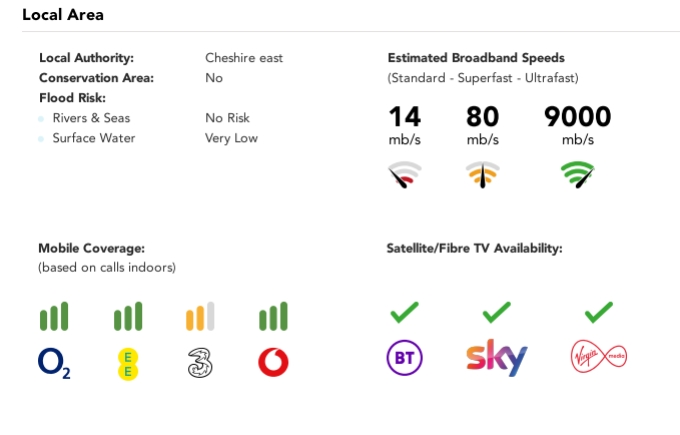The image size is (680, 435).
Task: Click the Cheshire east local authority value
Action: pos(244,58)
